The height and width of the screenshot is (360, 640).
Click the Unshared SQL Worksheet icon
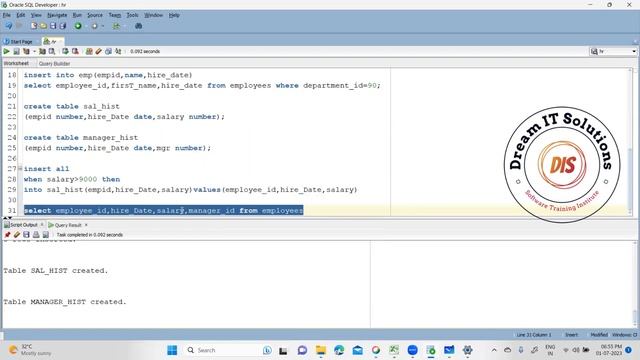coord(89,51)
